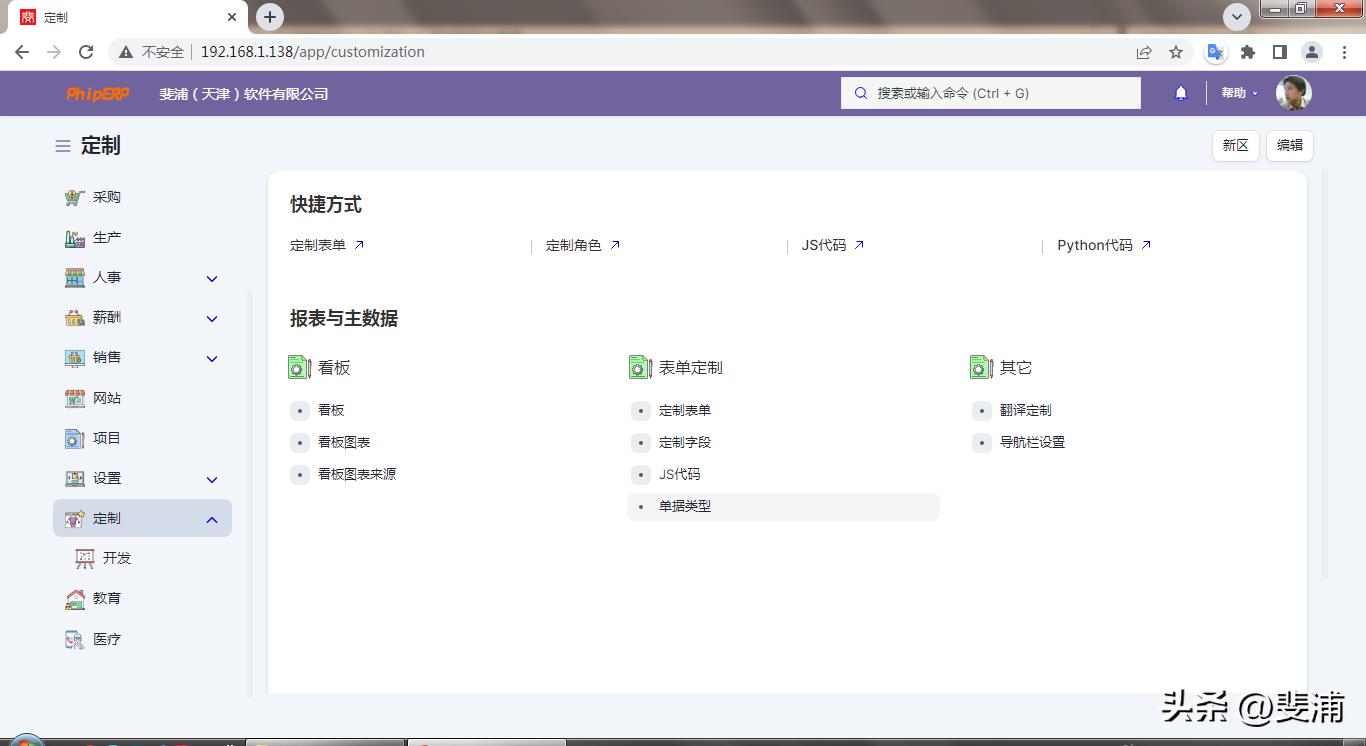1366x746 pixels.
Task: Click the user profile avatar
Action: [1293, 92]
